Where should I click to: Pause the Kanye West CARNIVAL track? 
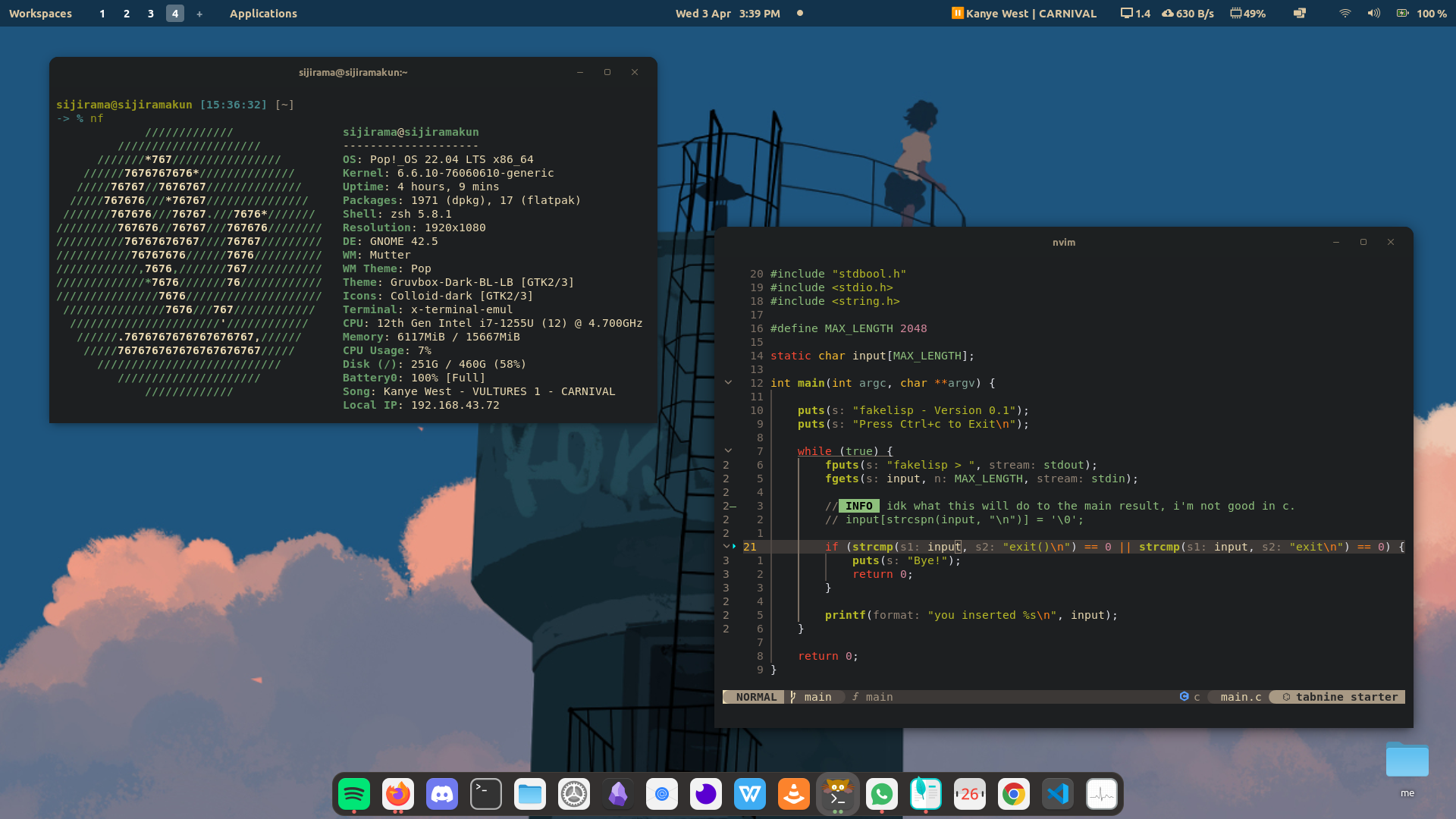[958, 13]
